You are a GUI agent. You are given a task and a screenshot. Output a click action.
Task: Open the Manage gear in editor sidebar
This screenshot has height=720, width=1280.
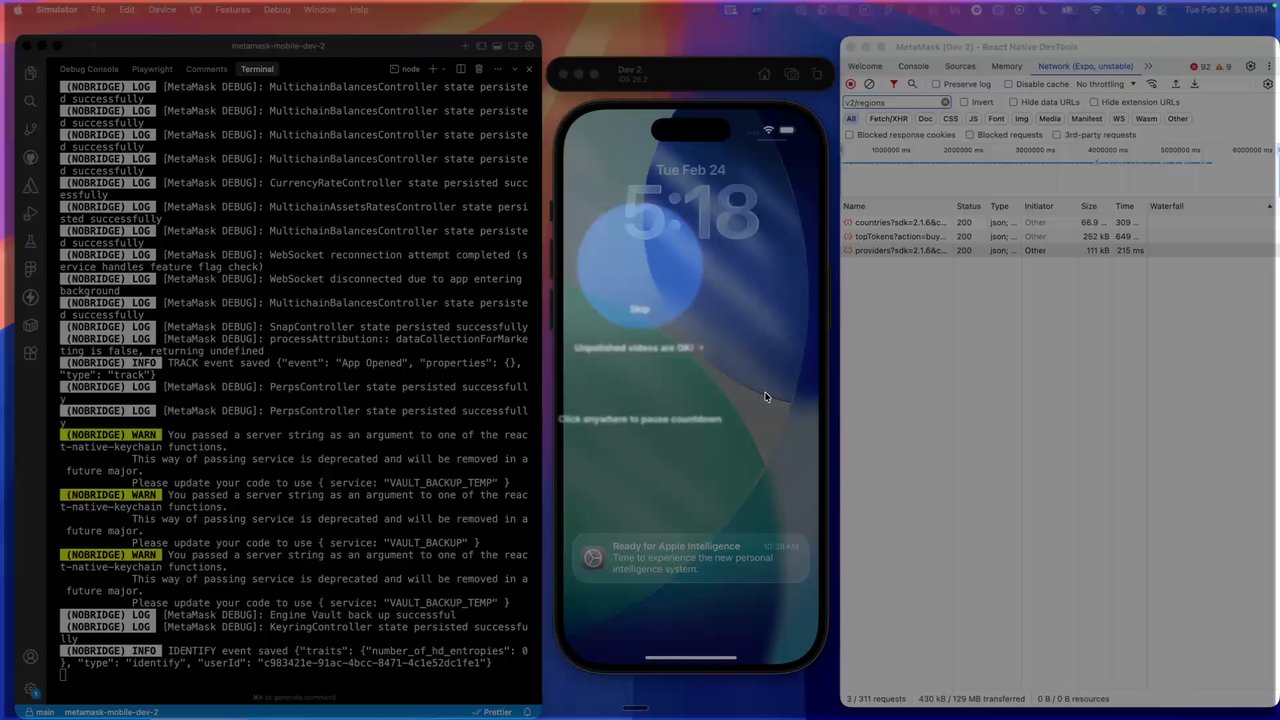pos(30,689)
